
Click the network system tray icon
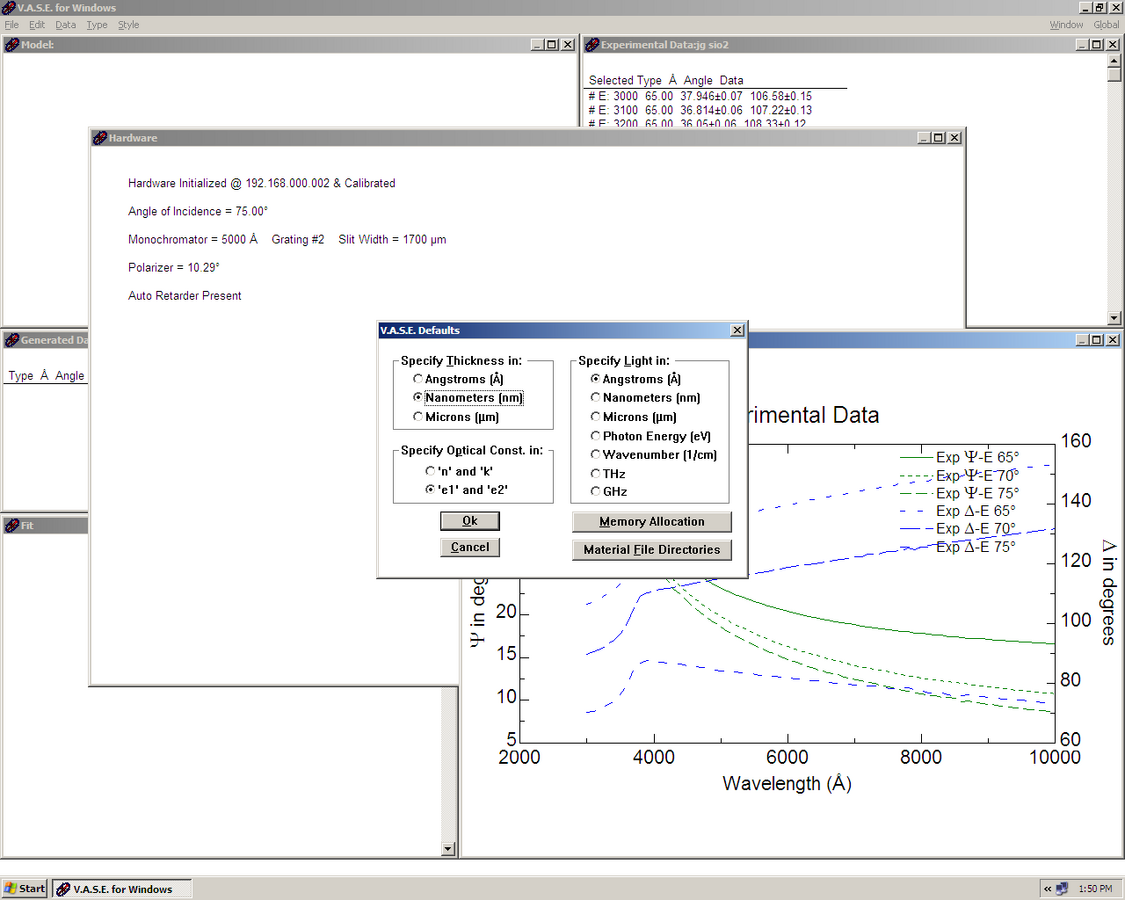(1062, 889)
